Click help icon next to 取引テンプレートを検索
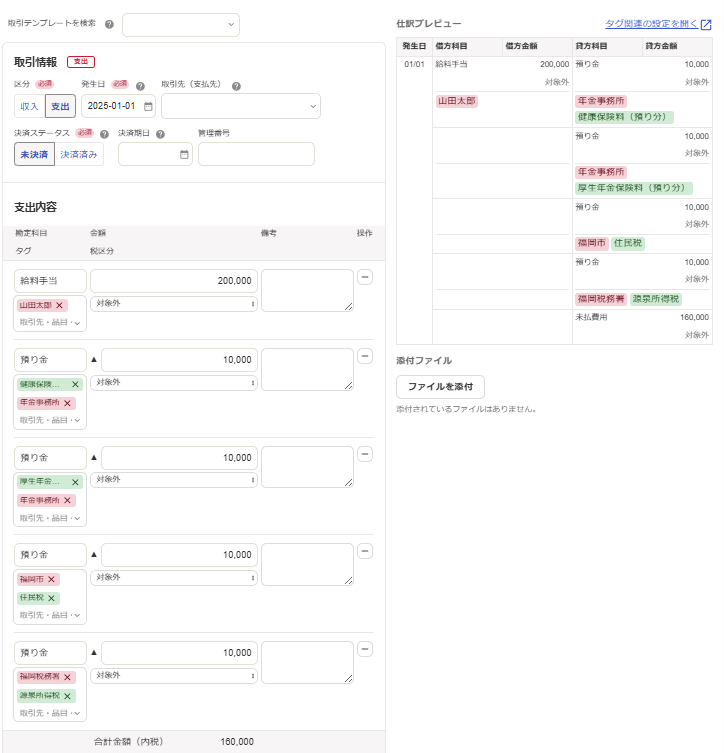 (x=109, y=23)
